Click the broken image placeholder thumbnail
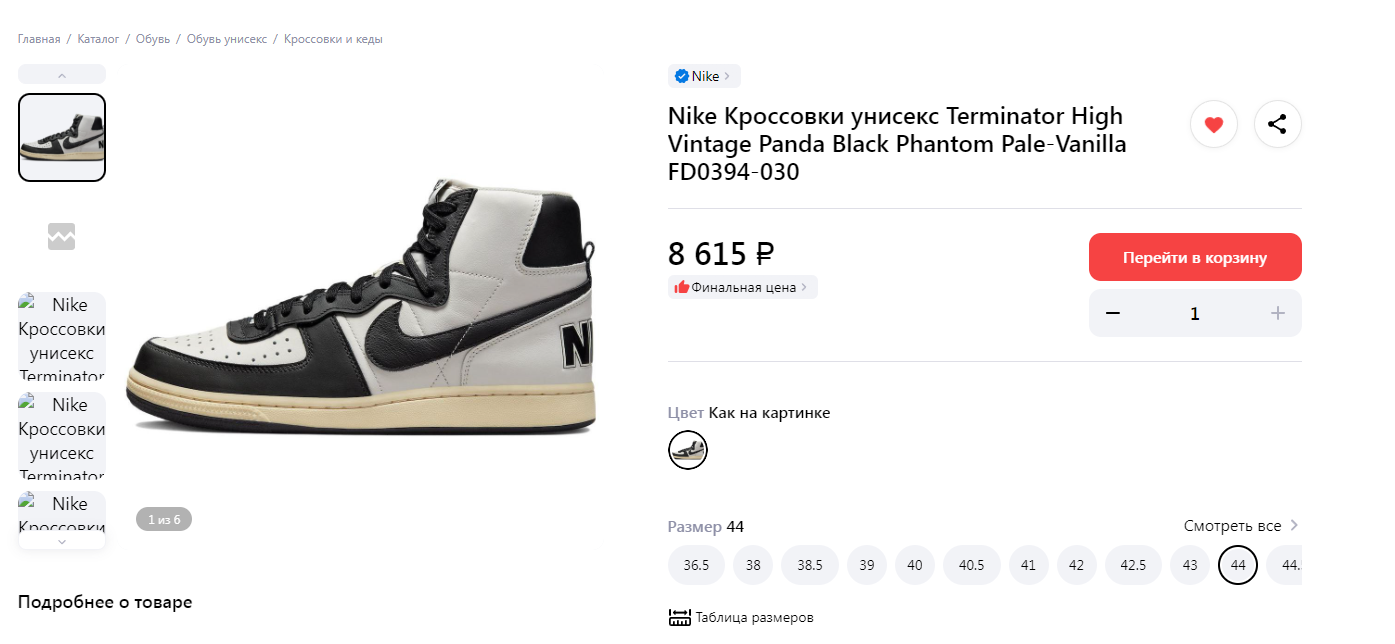Image resolution: width=1395 pixels, height=644 pixels. [x=62, y=237]
